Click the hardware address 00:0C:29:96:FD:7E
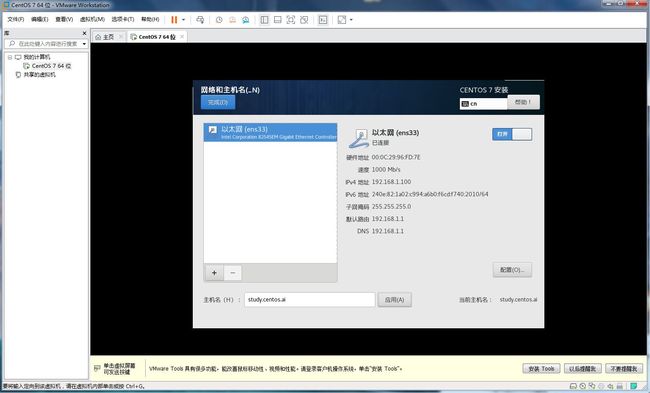This screenshot has width=650, height=393. click(x=396, y=157)
